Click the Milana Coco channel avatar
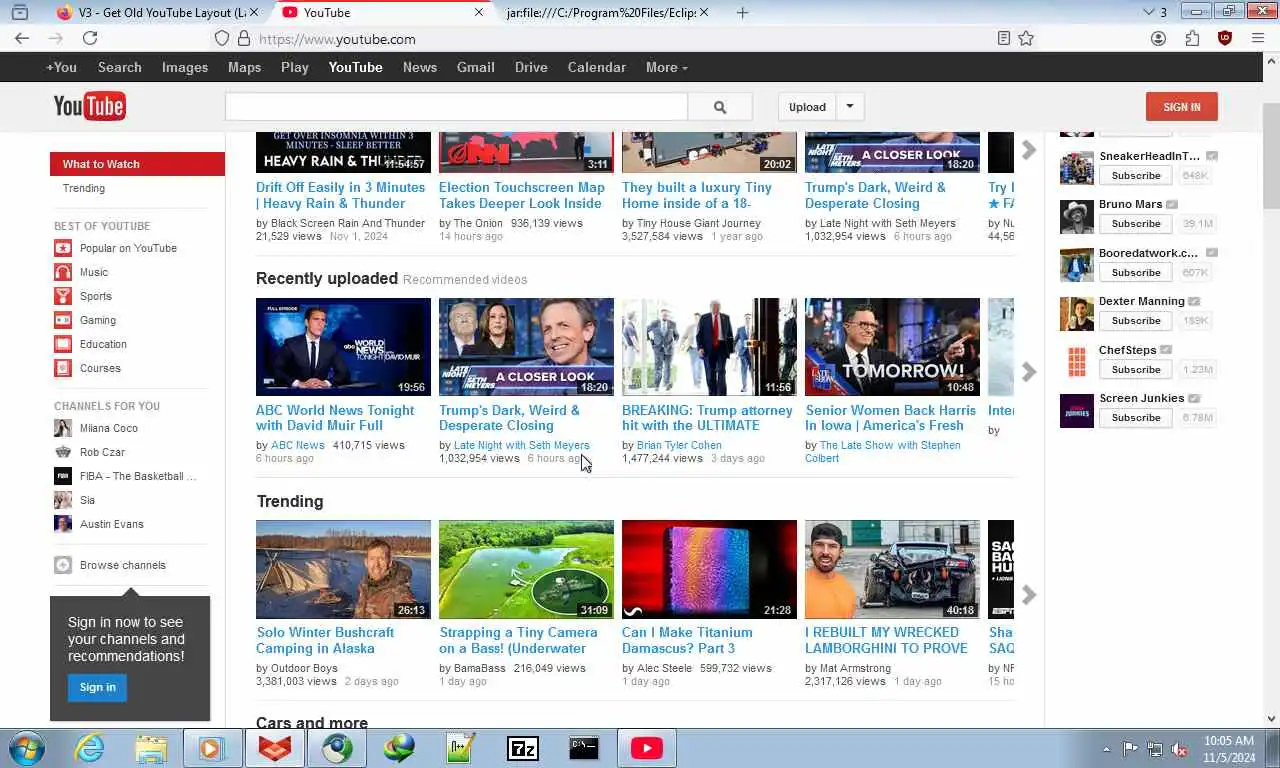The height and width of the screenshot is (768, 1280). [x=63, y=428]
